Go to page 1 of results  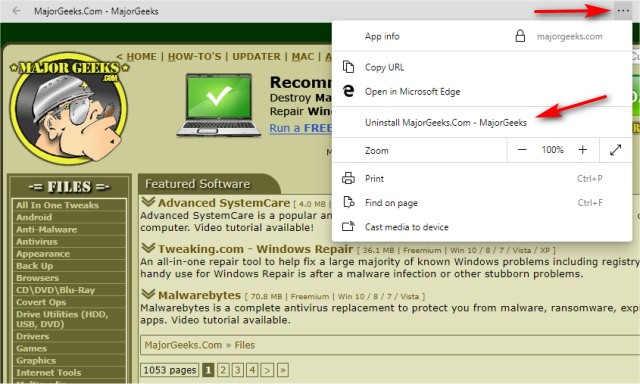pos(208,370)
